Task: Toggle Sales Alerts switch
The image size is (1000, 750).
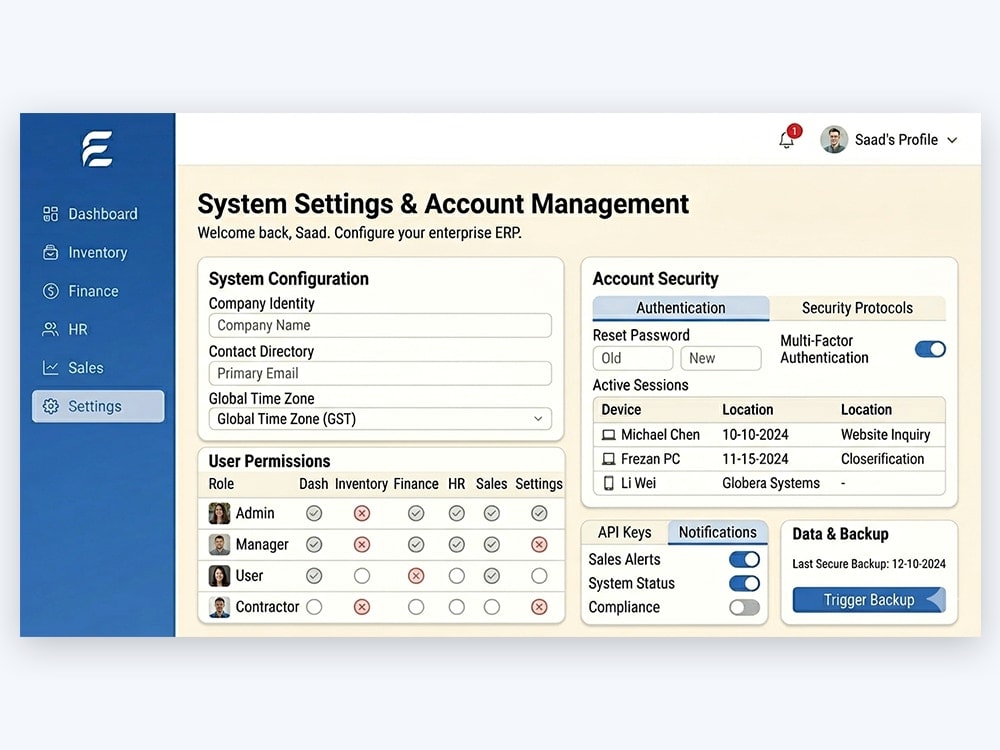Action: [x=744, y=560]
